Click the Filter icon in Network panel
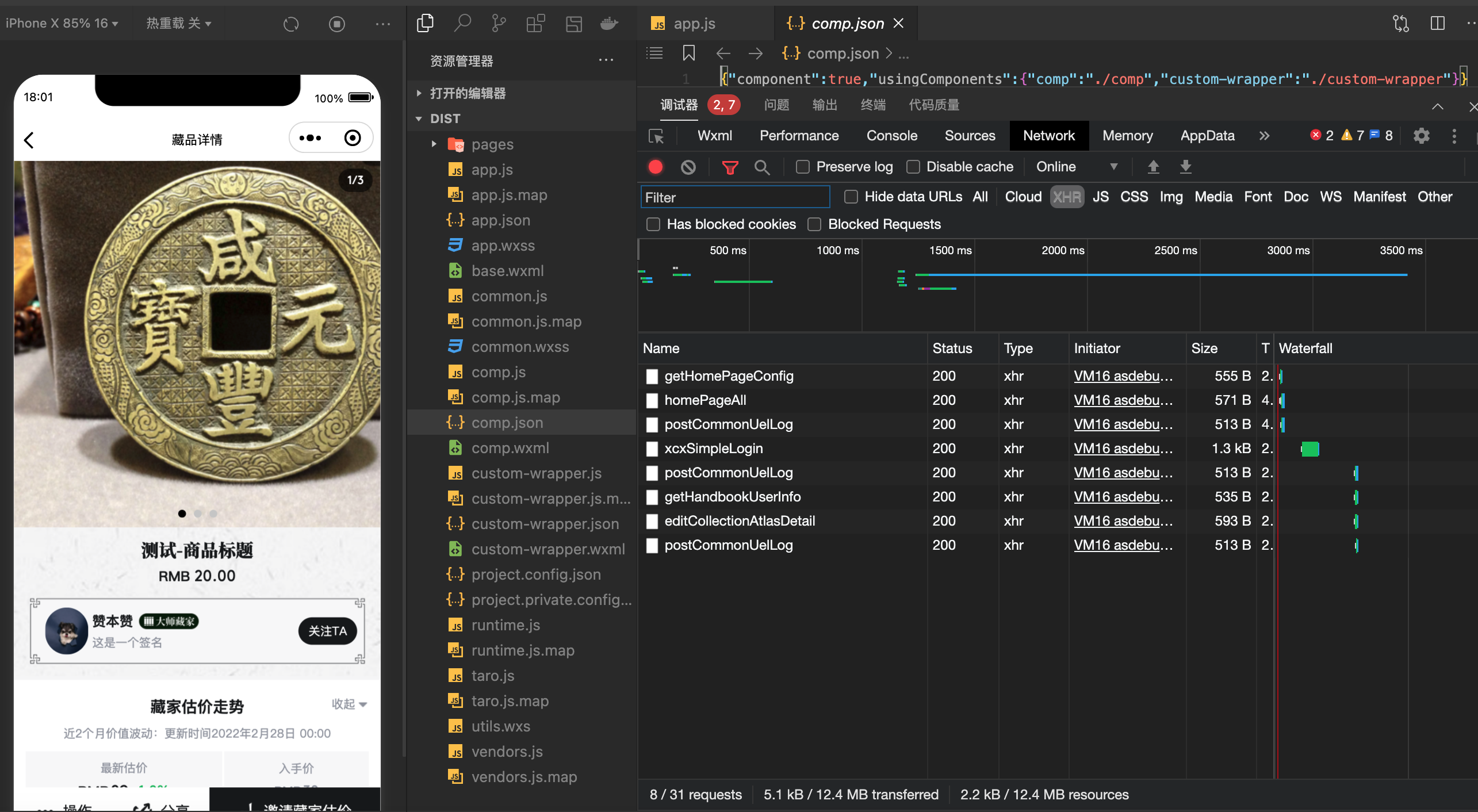1478x812 pixels. [x=729, y=166]
